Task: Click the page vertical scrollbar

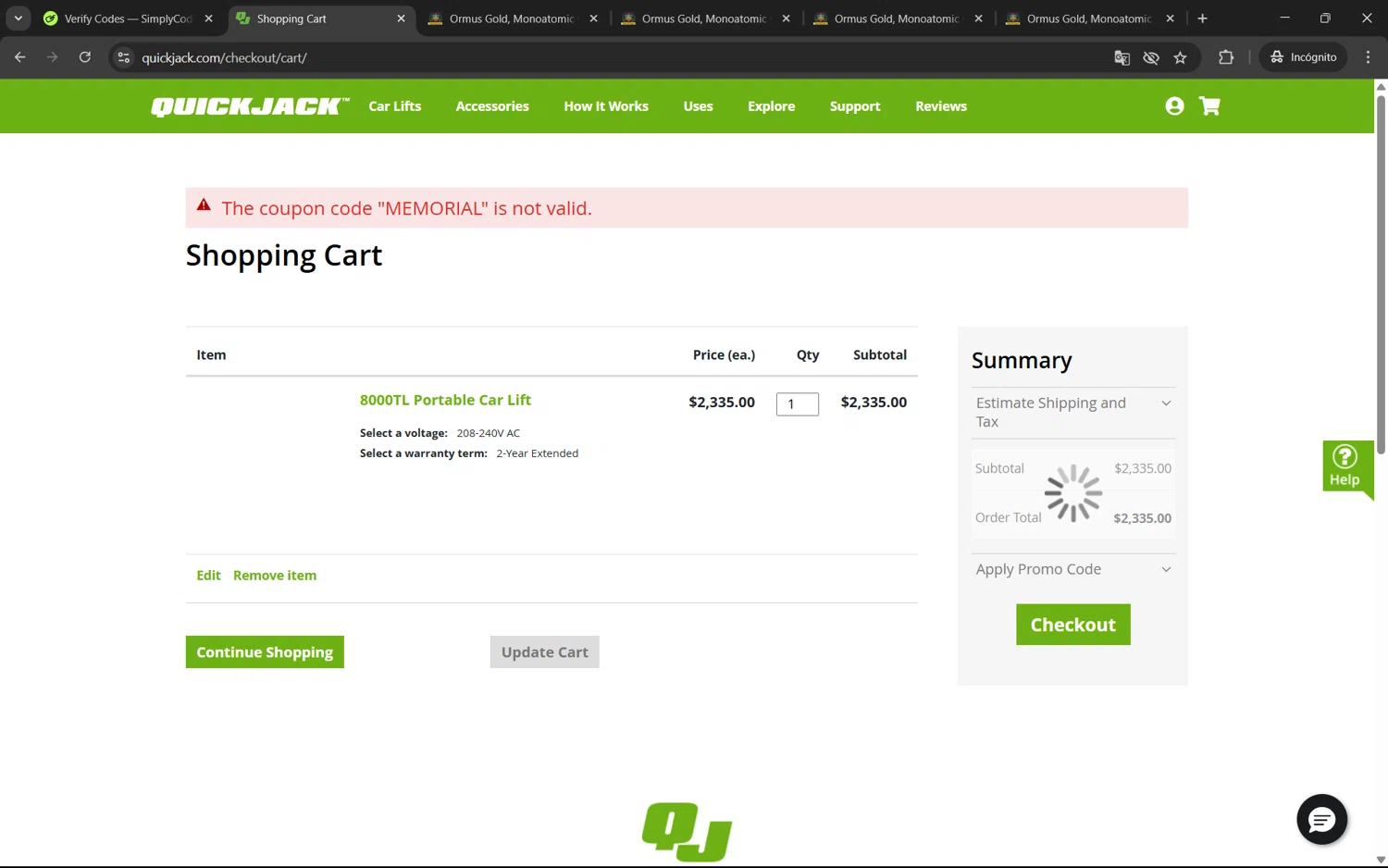Action: [1381, 274]
